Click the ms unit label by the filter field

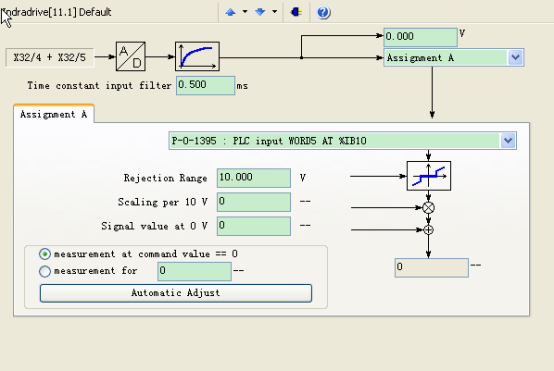pyautogui.click(x=242, y=86)
